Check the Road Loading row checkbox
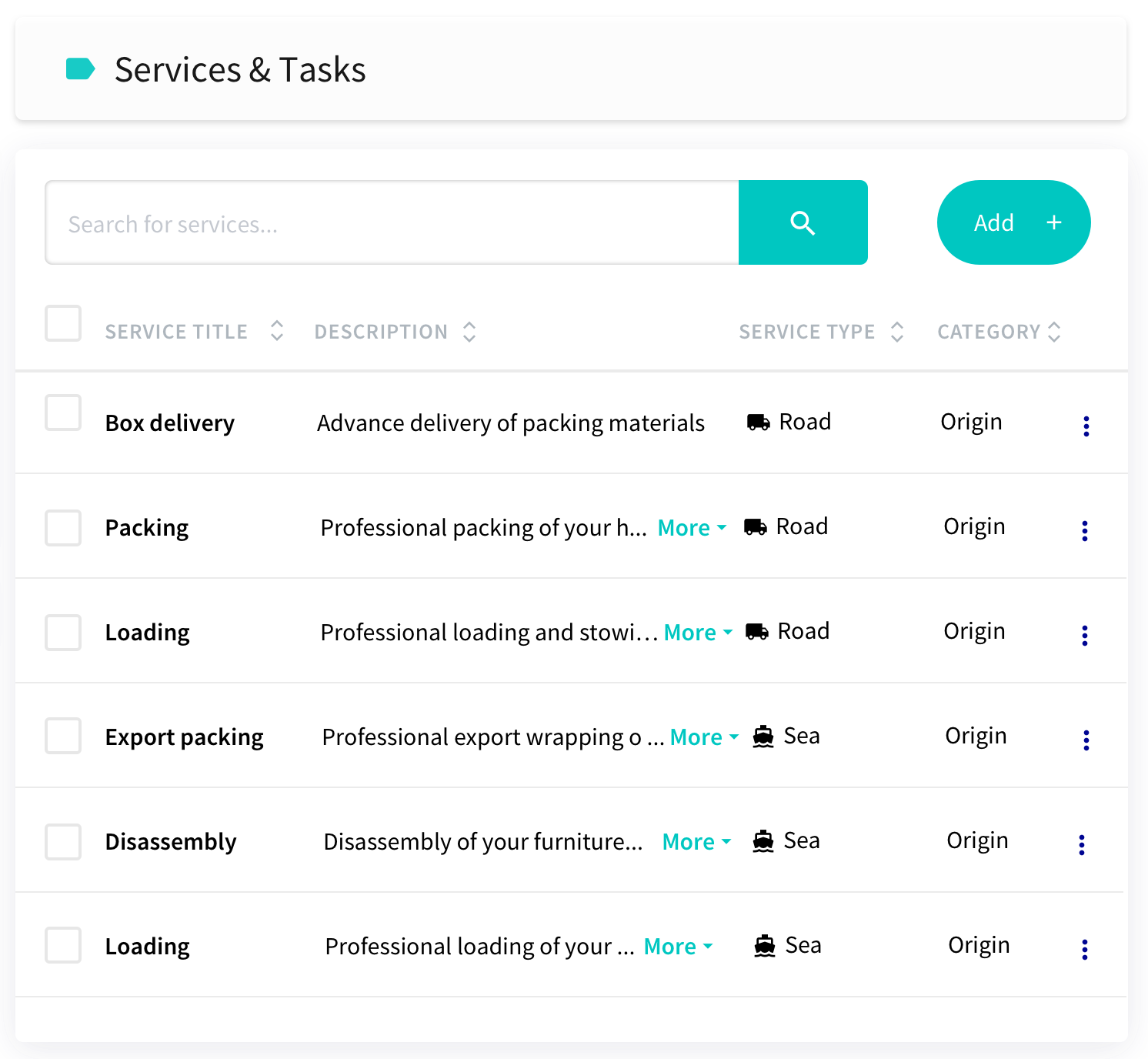1148x1059 pixels. pyautogui.click(x=63, y=633)
